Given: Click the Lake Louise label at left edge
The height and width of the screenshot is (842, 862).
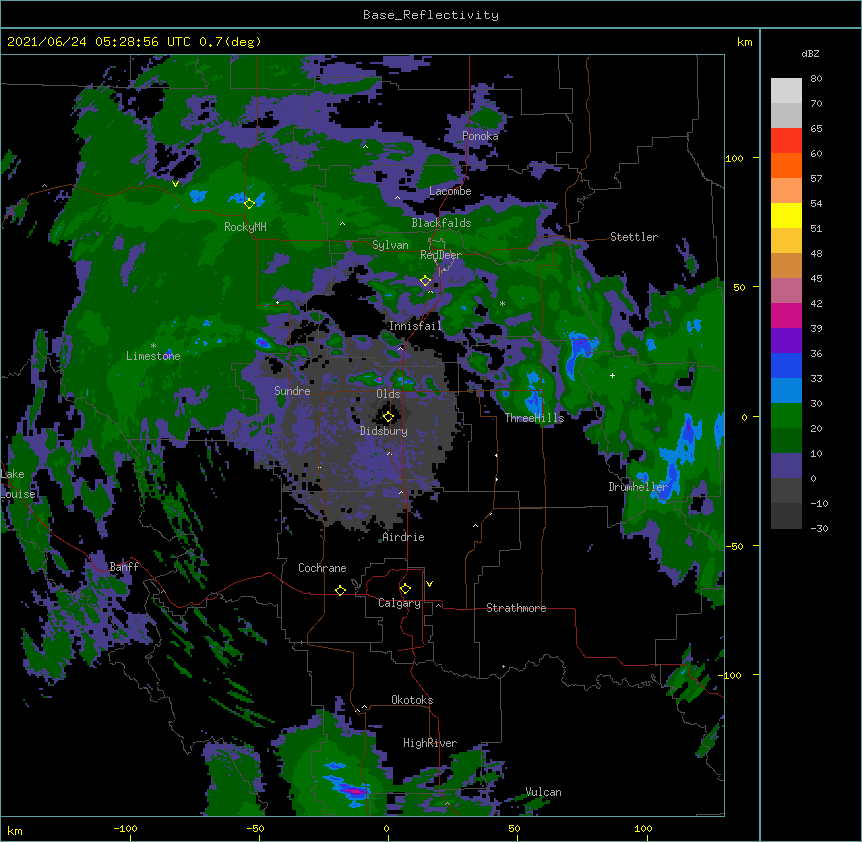Looking at the screenshot, I should (18, 484).
